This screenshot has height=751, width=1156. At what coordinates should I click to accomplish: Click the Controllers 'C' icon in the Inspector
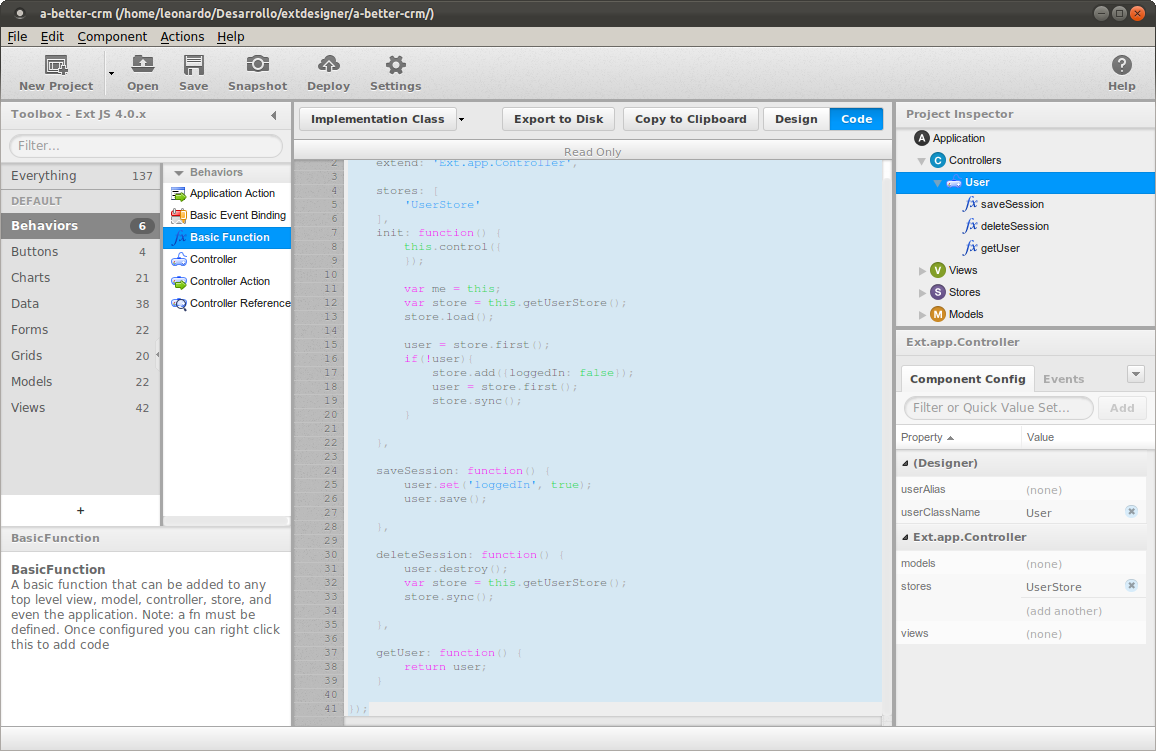coord(938,160)
